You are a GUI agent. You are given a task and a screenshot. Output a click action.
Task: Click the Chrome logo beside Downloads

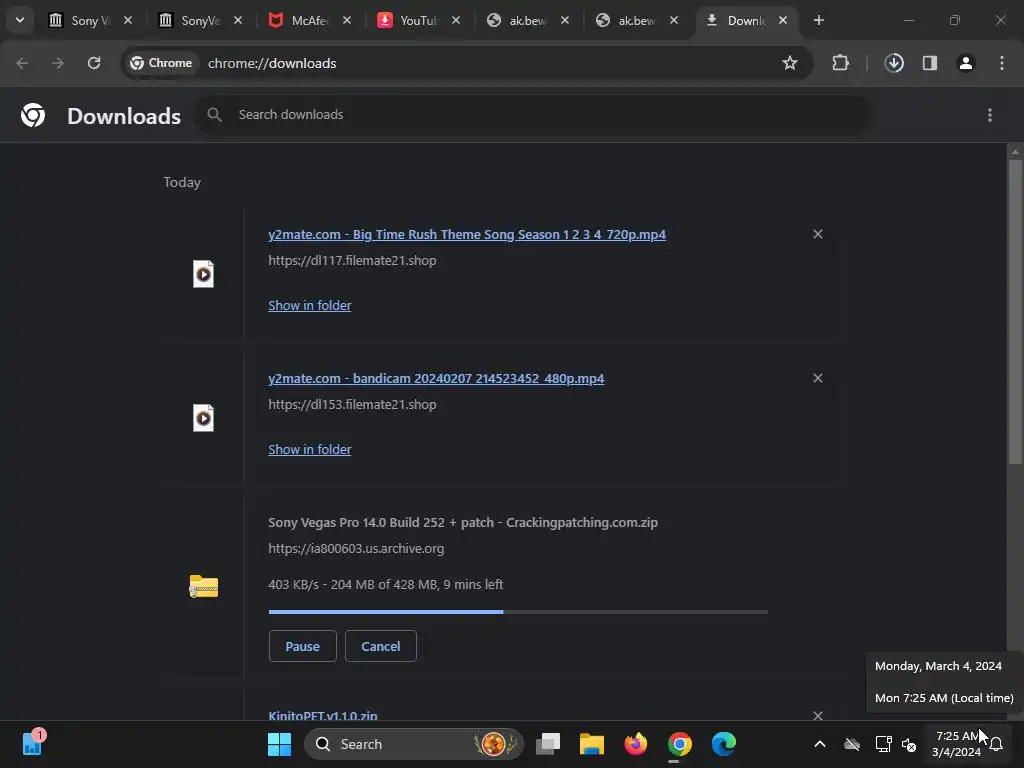33,116
